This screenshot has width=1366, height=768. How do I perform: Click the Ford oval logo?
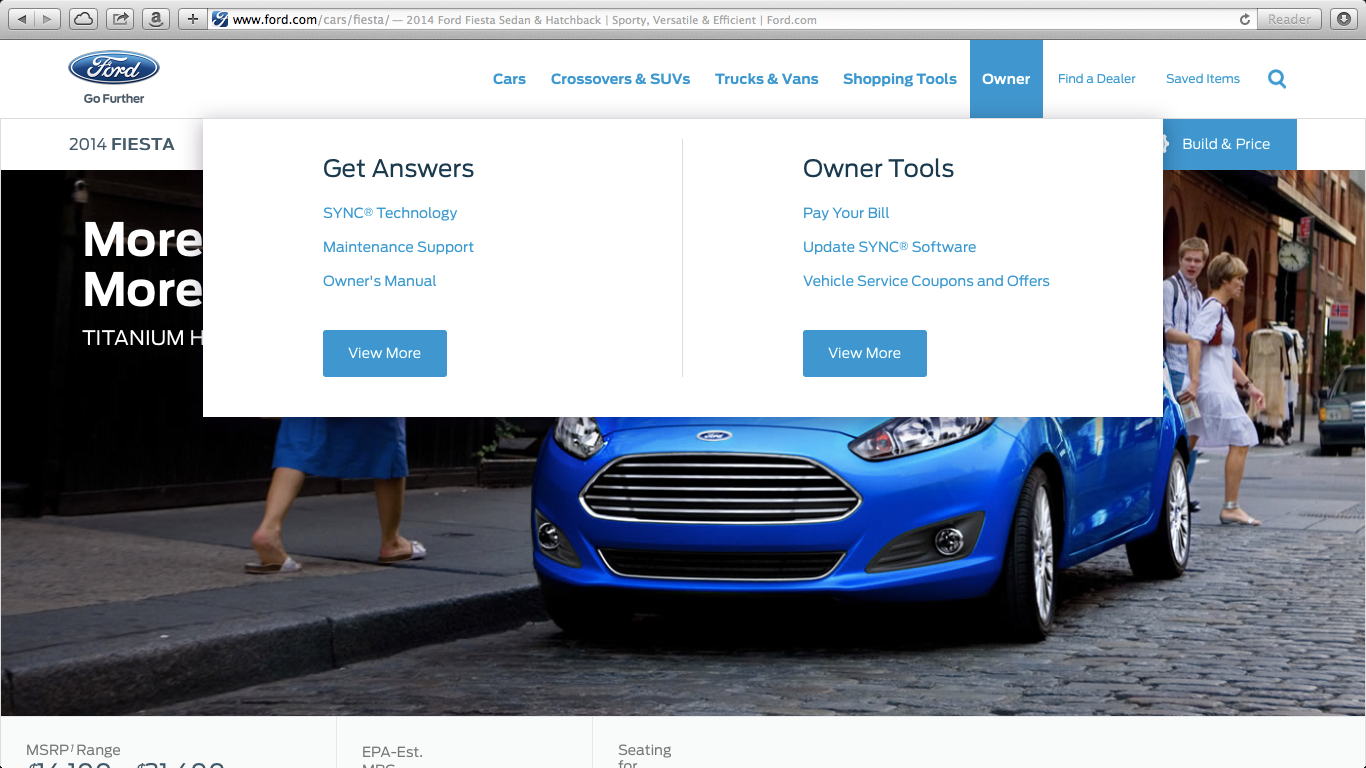[x=114, y=68]
